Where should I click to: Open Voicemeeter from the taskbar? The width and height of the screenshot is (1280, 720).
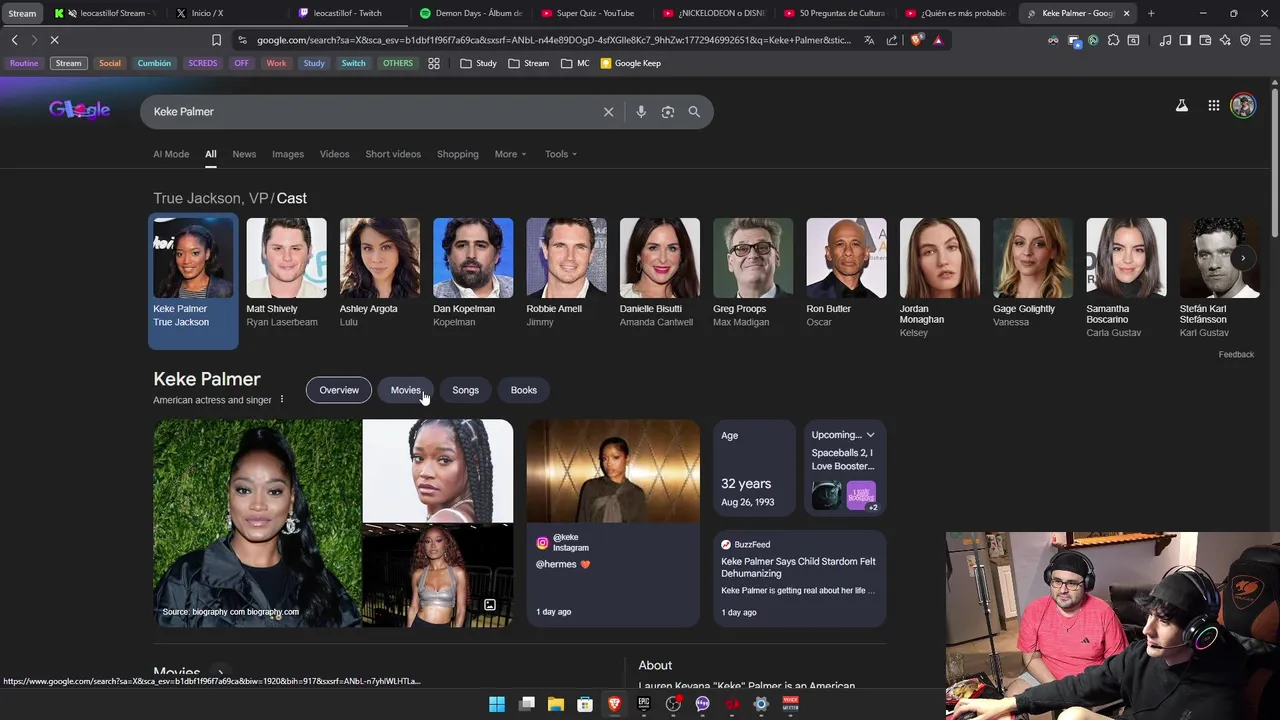(790, 704)
